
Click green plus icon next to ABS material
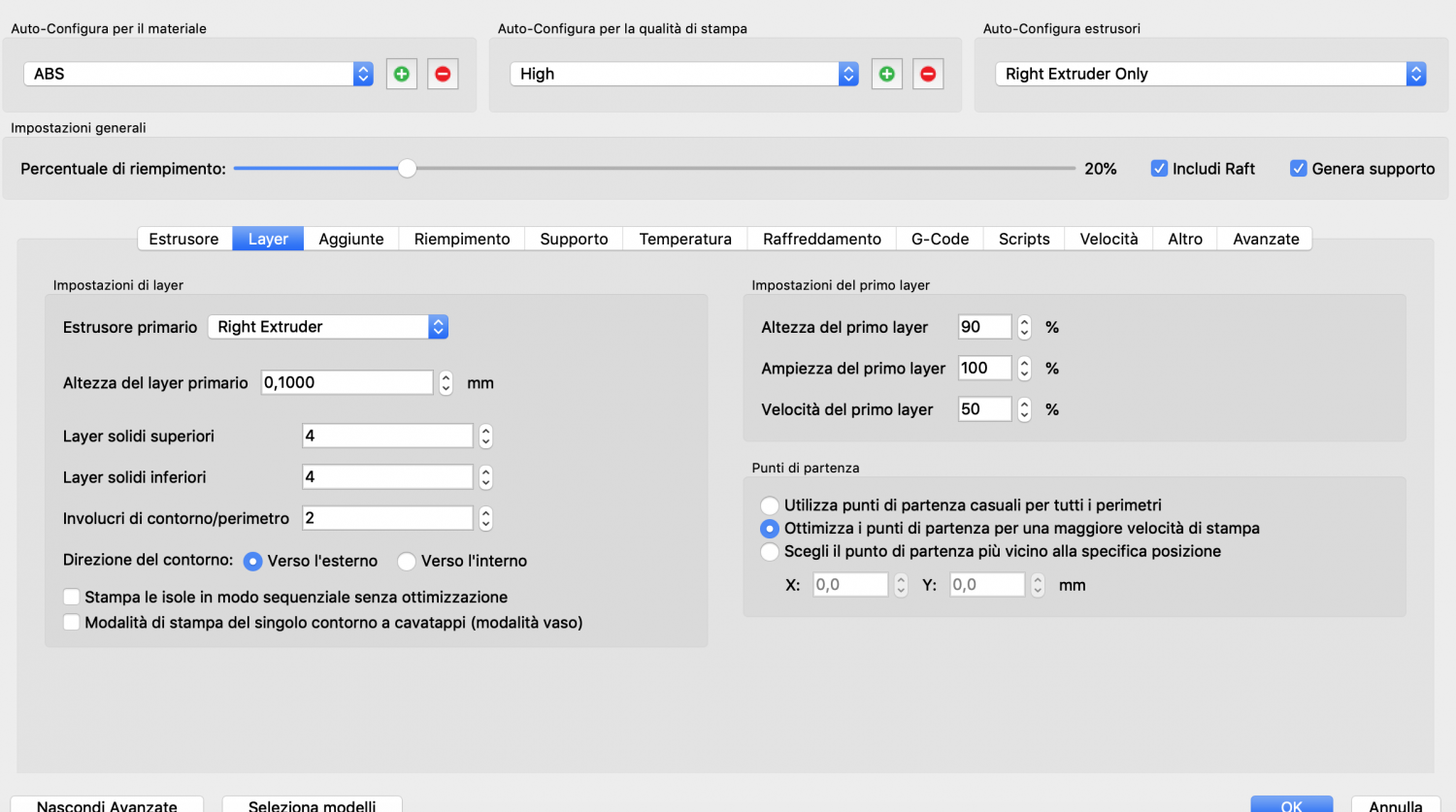click(402, 74)
